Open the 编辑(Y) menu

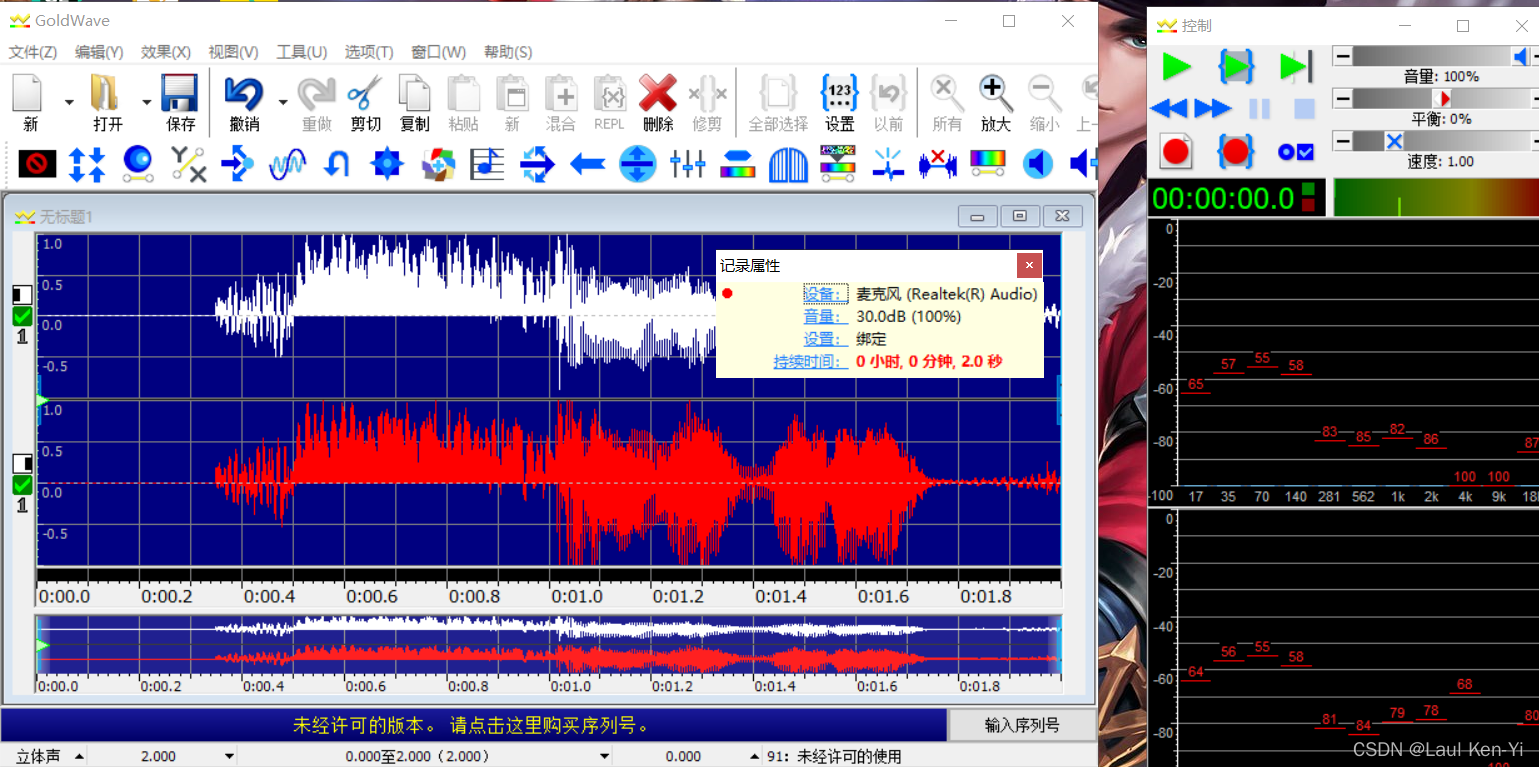coord(99,52)
